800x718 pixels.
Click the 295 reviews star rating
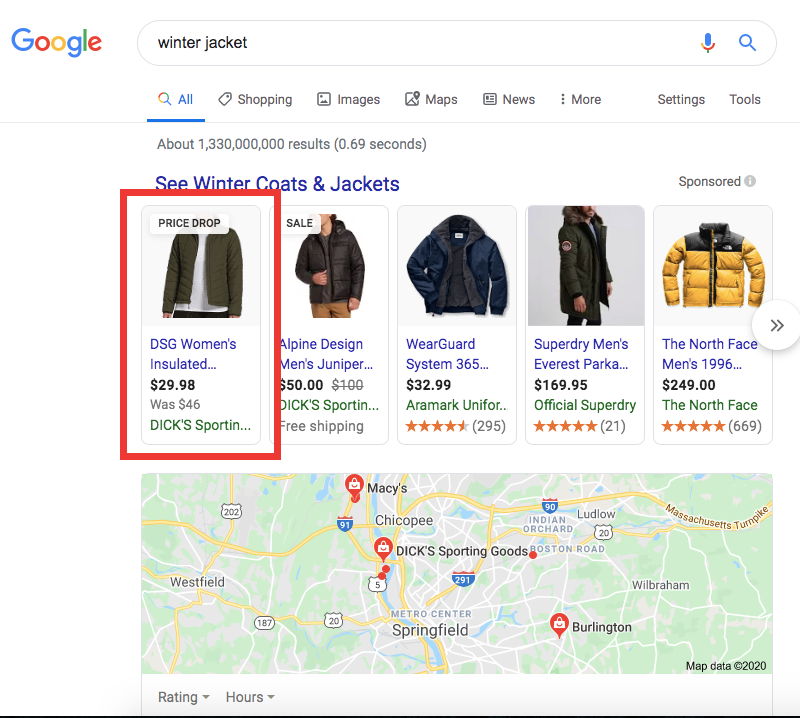tap(456, 426)
